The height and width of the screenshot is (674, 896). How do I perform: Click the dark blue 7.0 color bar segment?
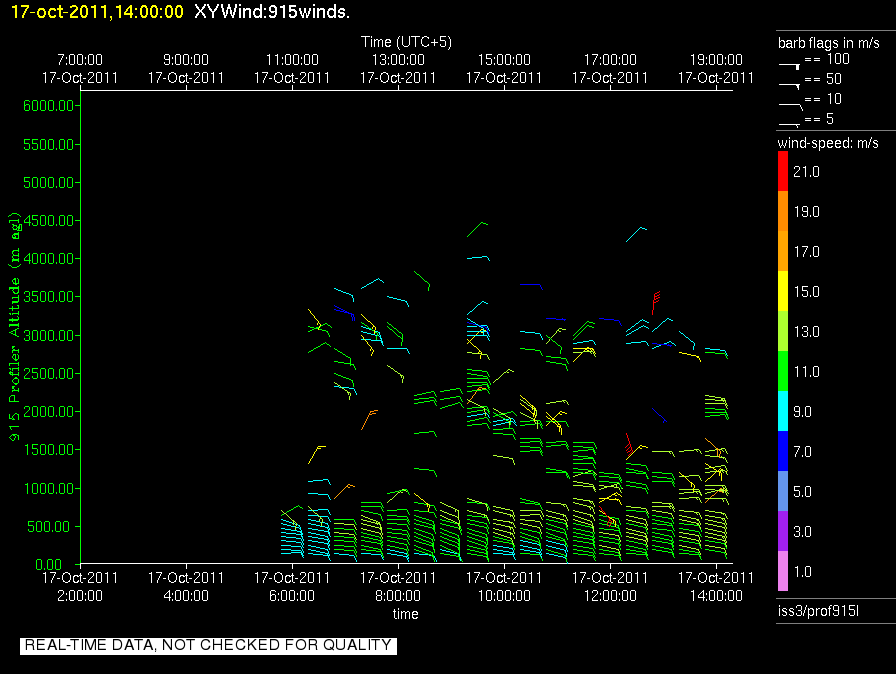point(783,451)
